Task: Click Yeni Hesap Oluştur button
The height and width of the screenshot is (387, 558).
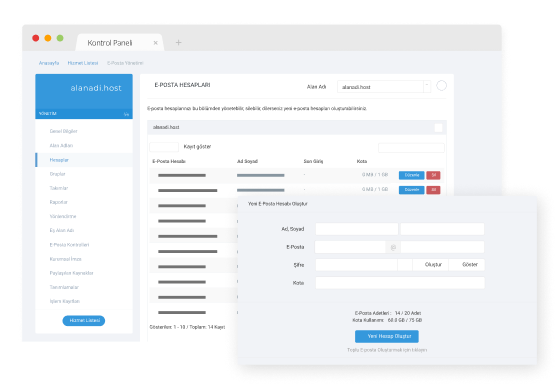Action: [x=387, y=336]
